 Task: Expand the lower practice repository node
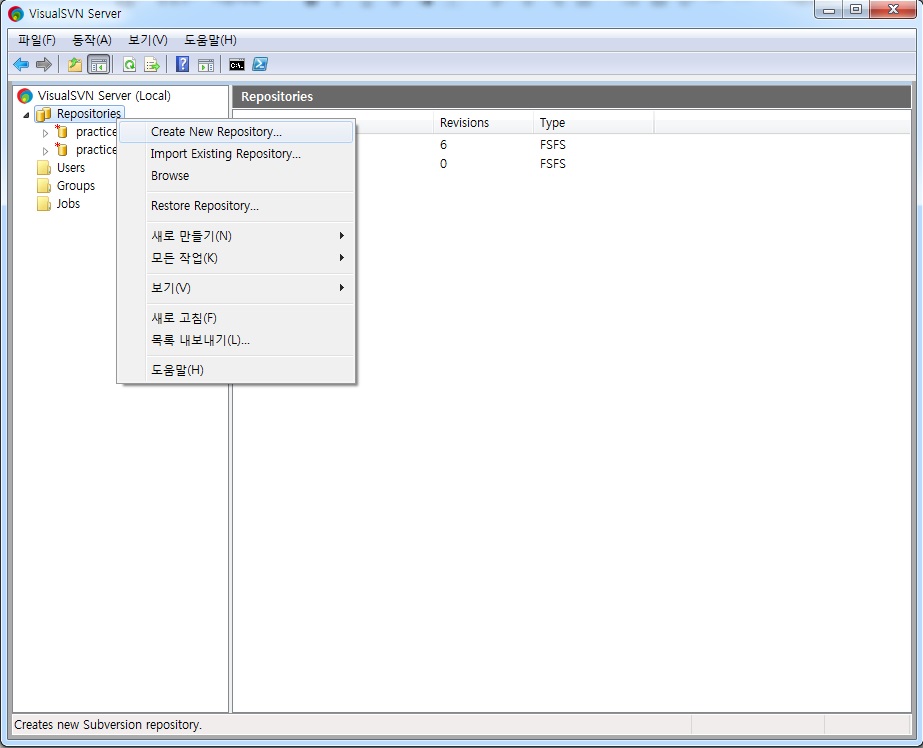point(45,151)
